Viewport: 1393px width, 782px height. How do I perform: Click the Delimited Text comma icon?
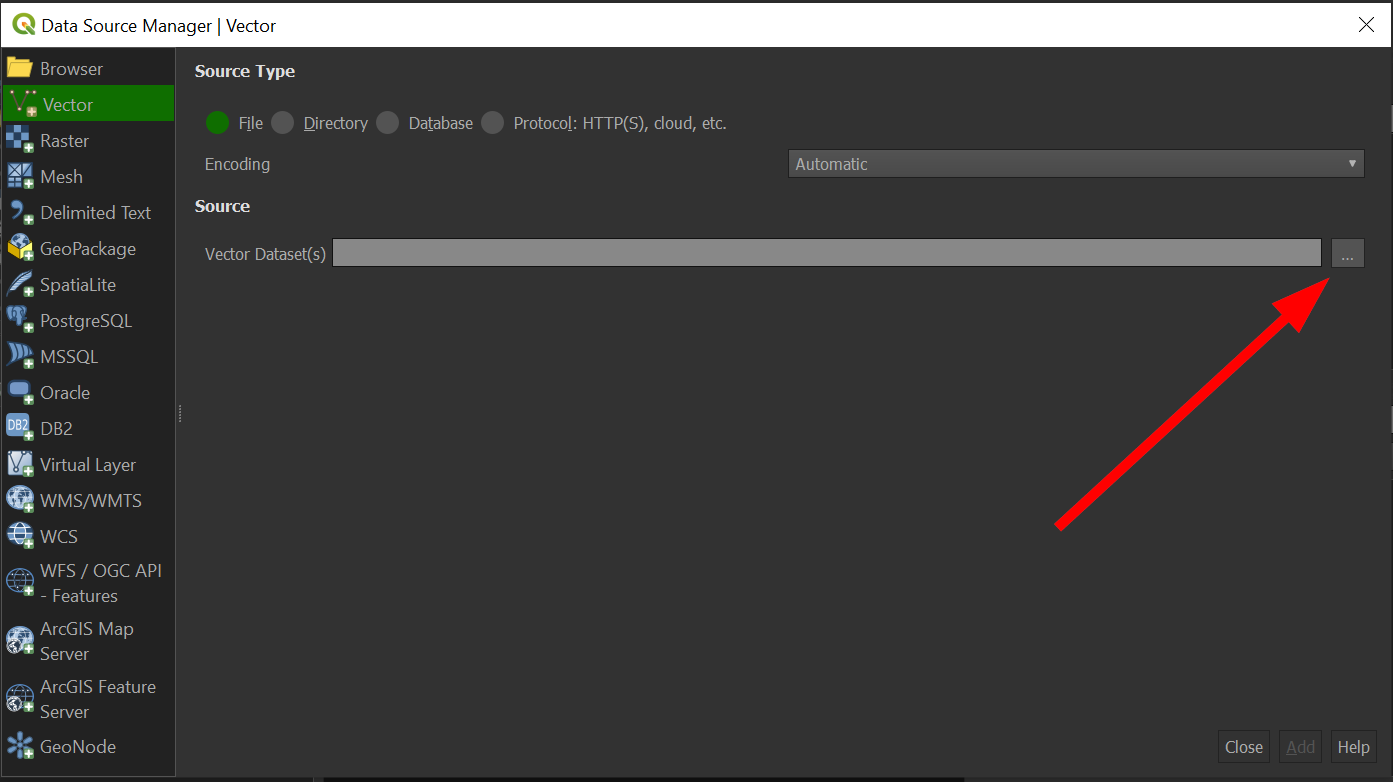tap(20, 212)
